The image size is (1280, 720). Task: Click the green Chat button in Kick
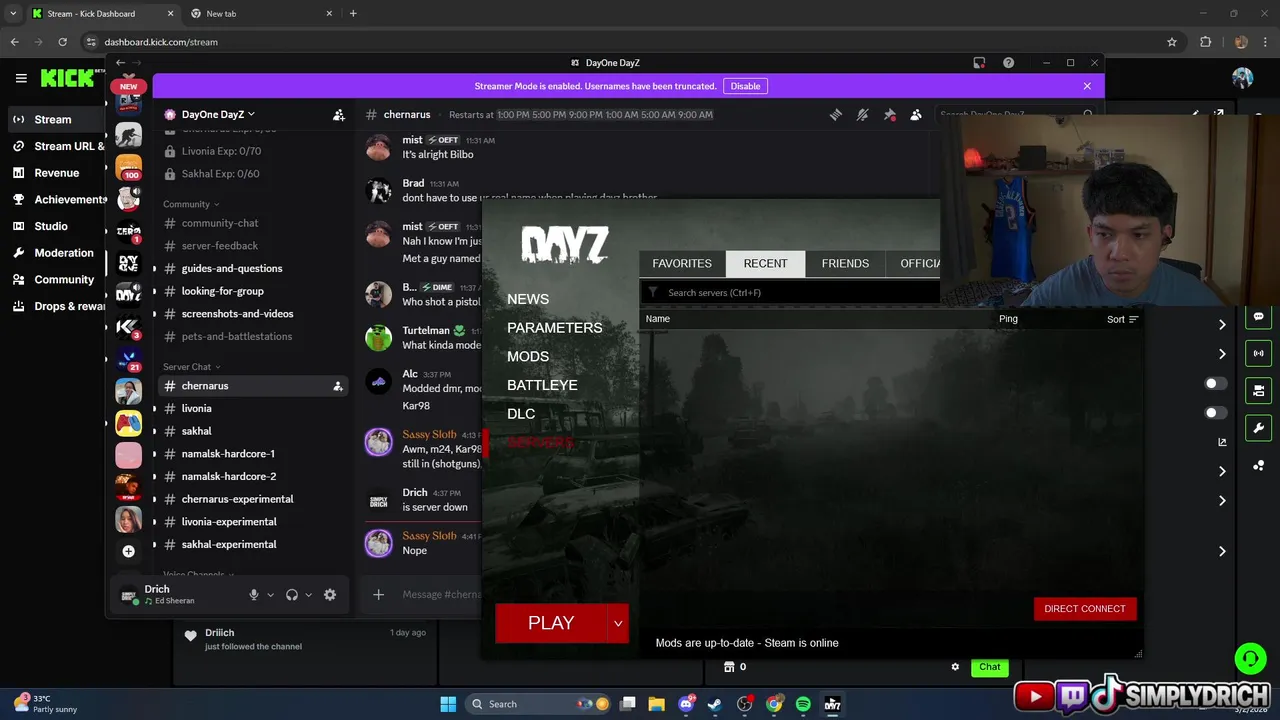[989, 667]
